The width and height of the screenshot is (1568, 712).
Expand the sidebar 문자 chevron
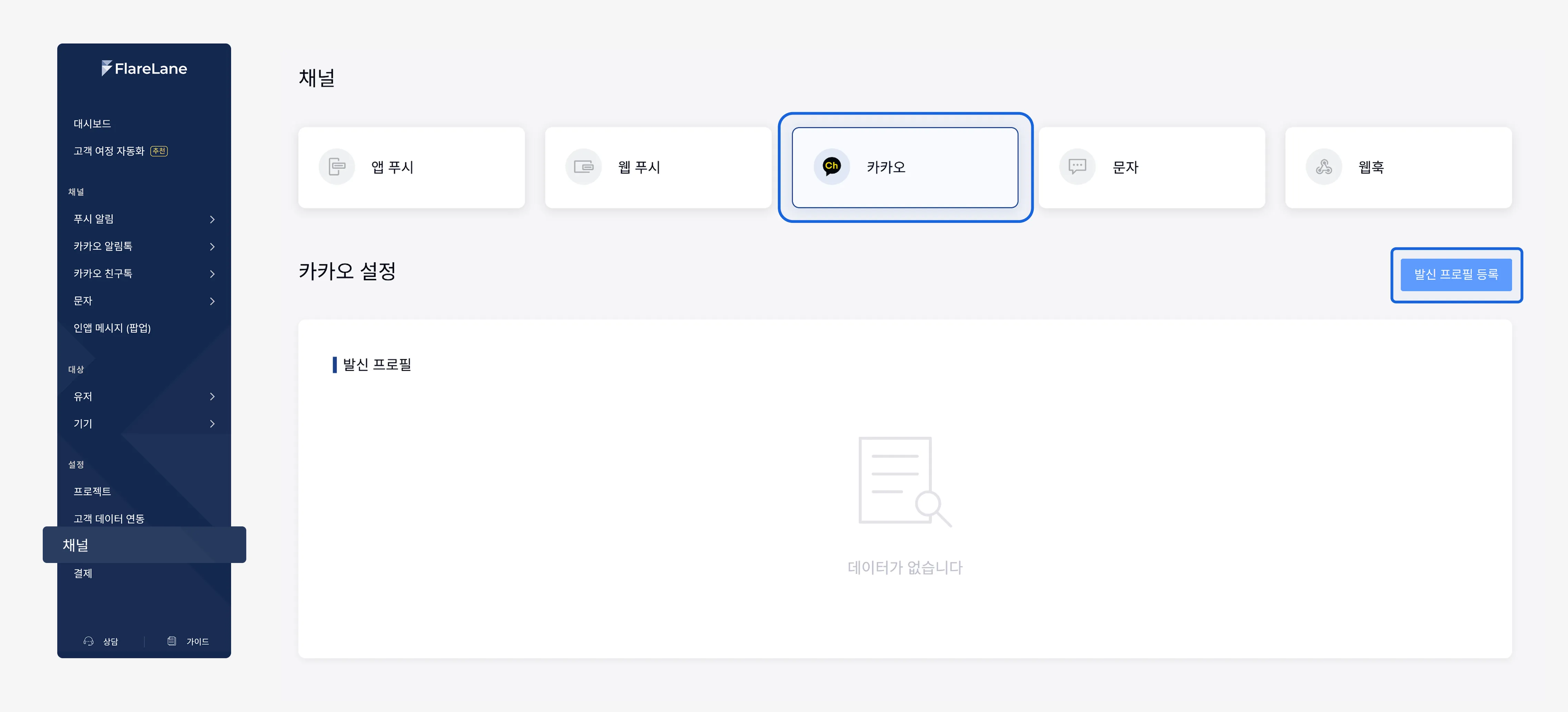pyautogui.click(x=212, y=301)
